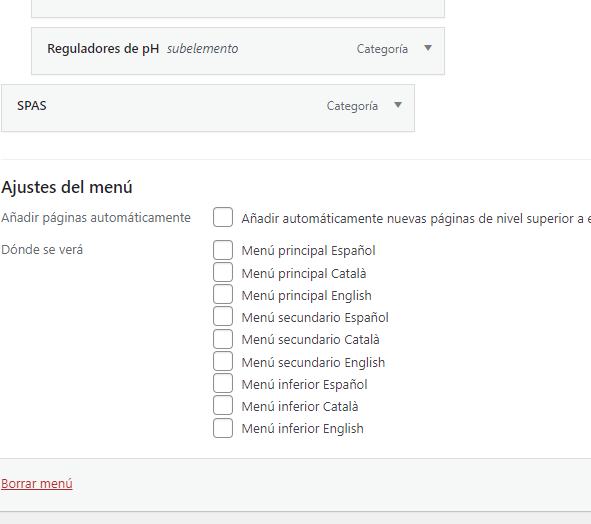Click the Menú inferior English label text
591x524 pixels.
click(x=302, y=429)
